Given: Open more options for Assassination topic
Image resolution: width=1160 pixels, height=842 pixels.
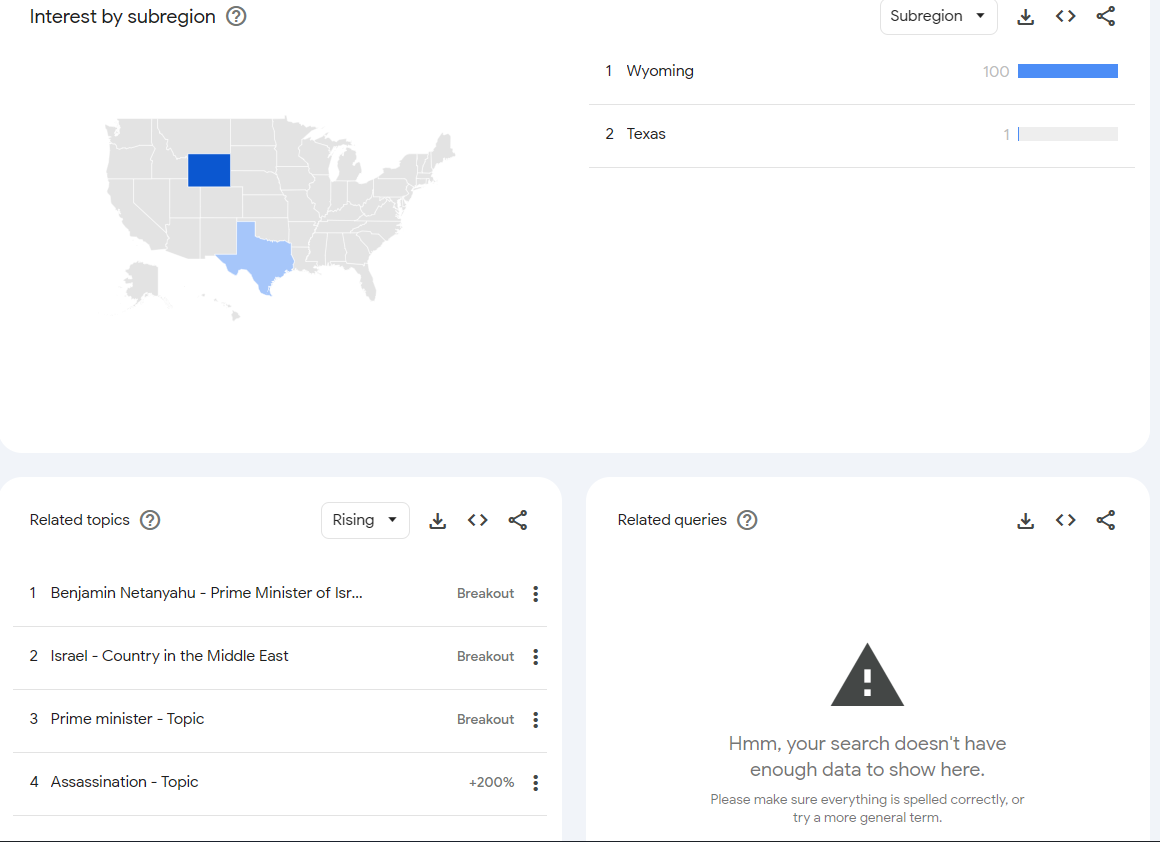Looking at the screenshot, I should click(x=536, y=782).
